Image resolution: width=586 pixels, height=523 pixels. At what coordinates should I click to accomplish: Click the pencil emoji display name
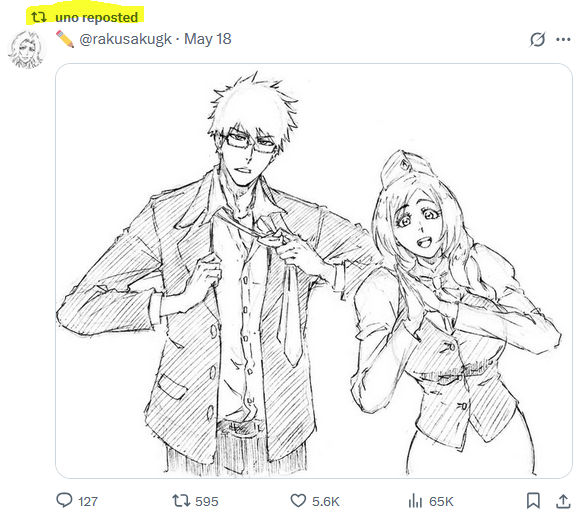point(65,39)
